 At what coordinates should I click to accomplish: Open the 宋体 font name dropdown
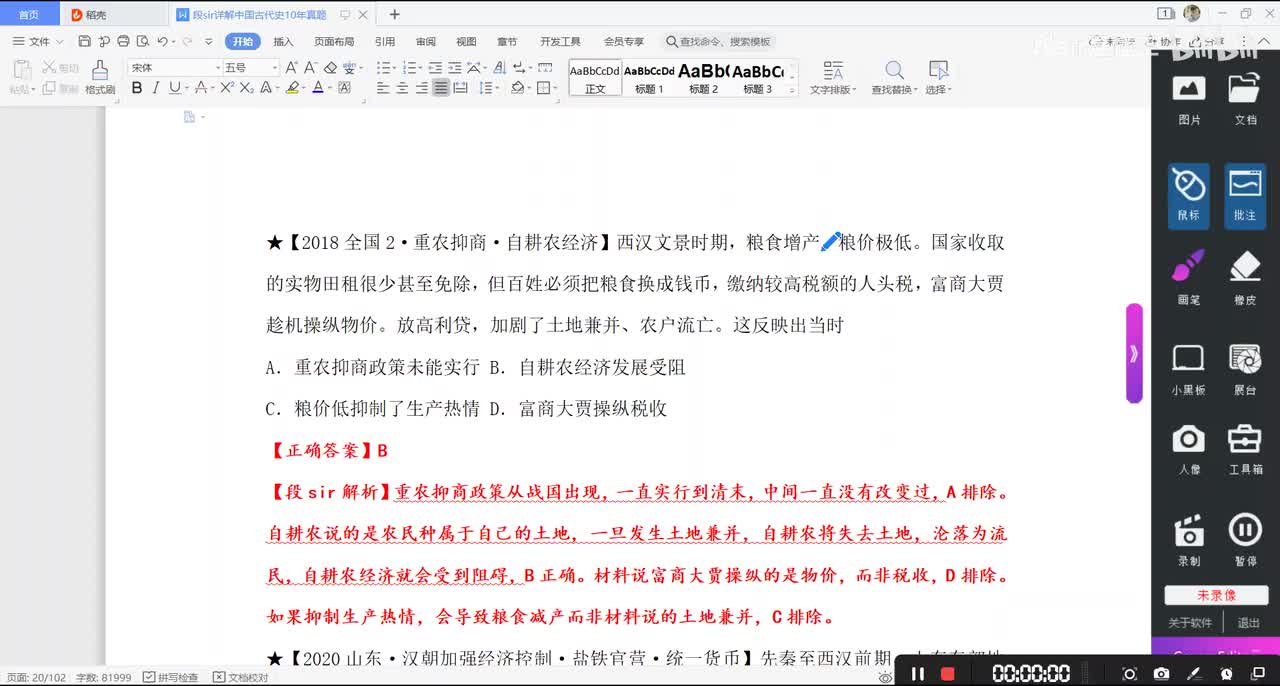[218, 67]
